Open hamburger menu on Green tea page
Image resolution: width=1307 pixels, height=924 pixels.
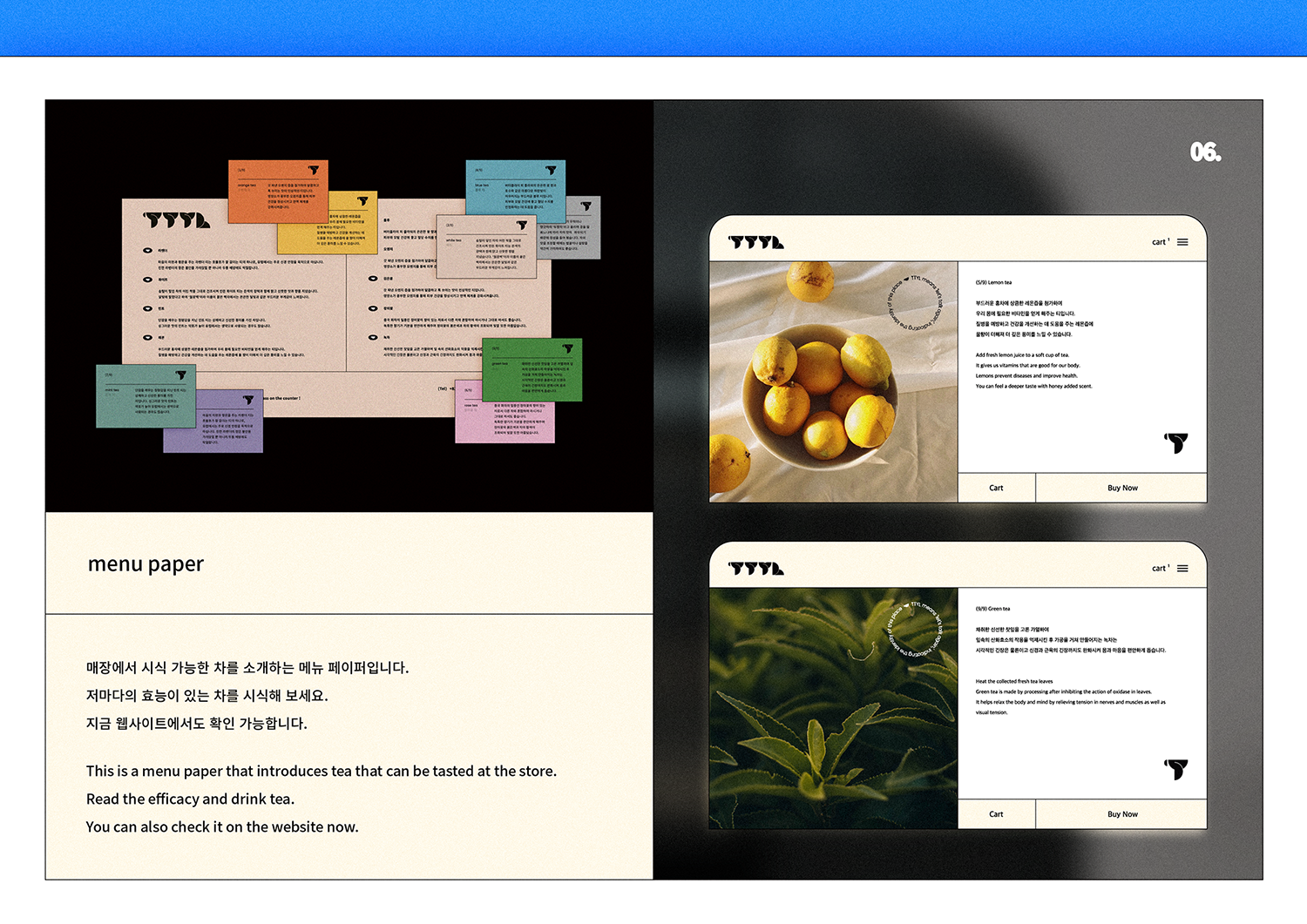pyautogui.click(x=1182, y=569)
